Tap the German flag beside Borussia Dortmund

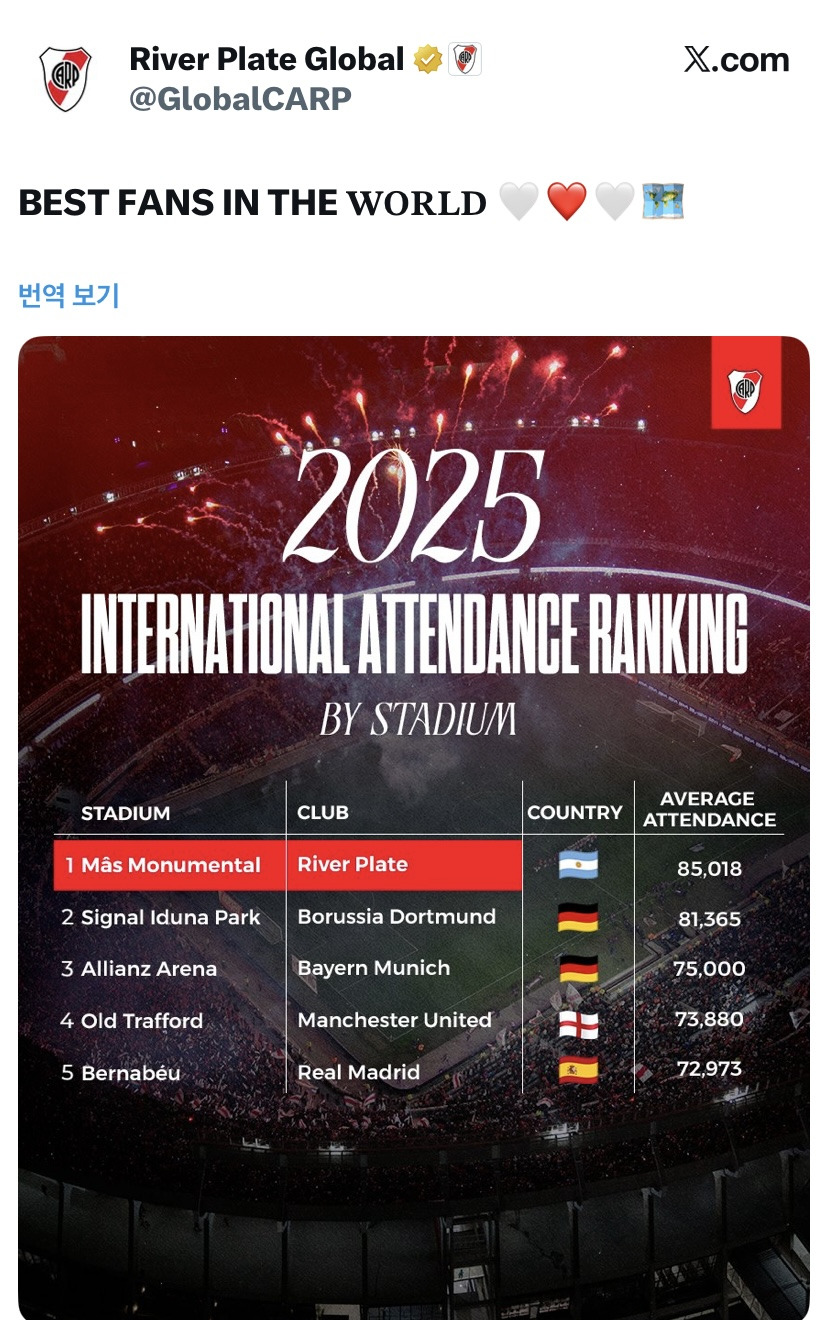pyautogui.click(x=578, y=918)
